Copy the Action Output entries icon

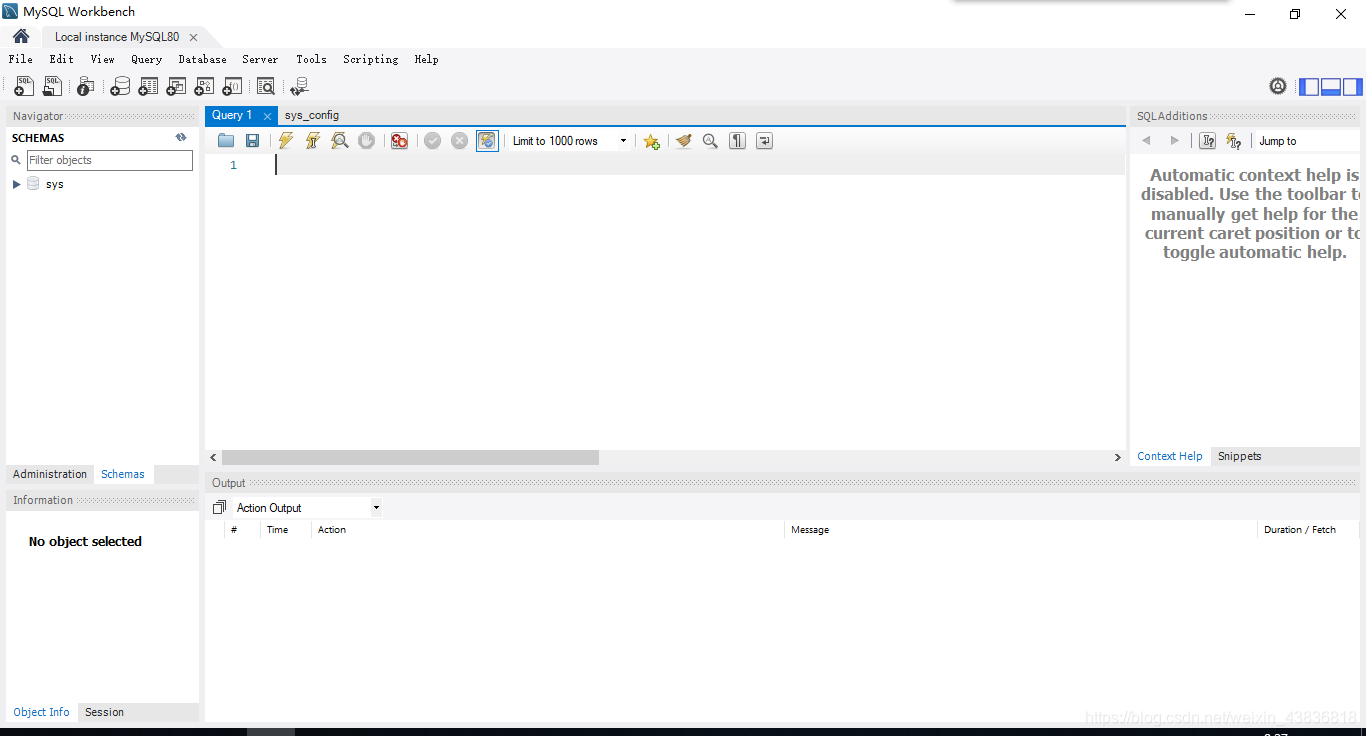point(219,508)
